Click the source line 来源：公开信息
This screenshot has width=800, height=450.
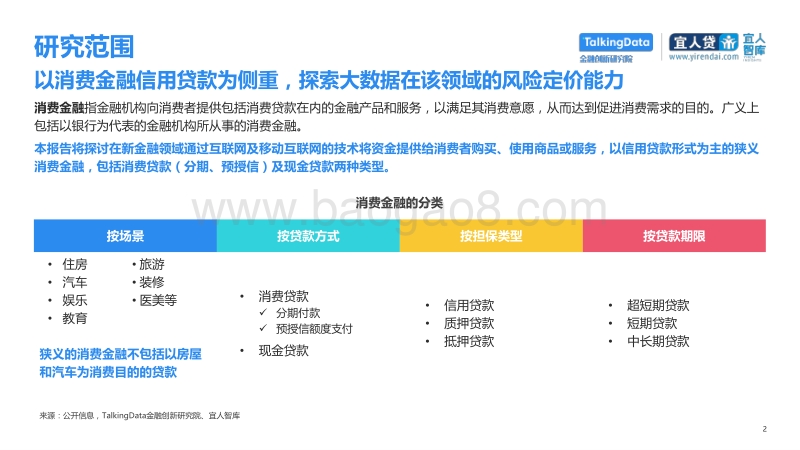tap(140, 415)
